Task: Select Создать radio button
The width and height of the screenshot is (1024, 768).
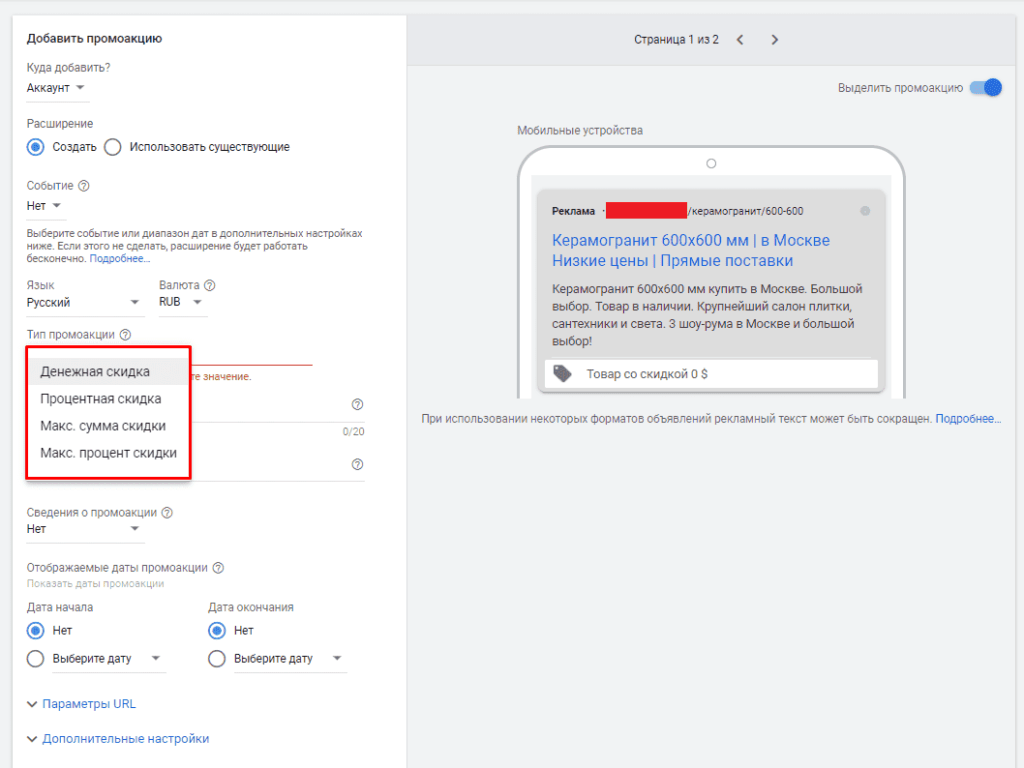Action: 36,147
